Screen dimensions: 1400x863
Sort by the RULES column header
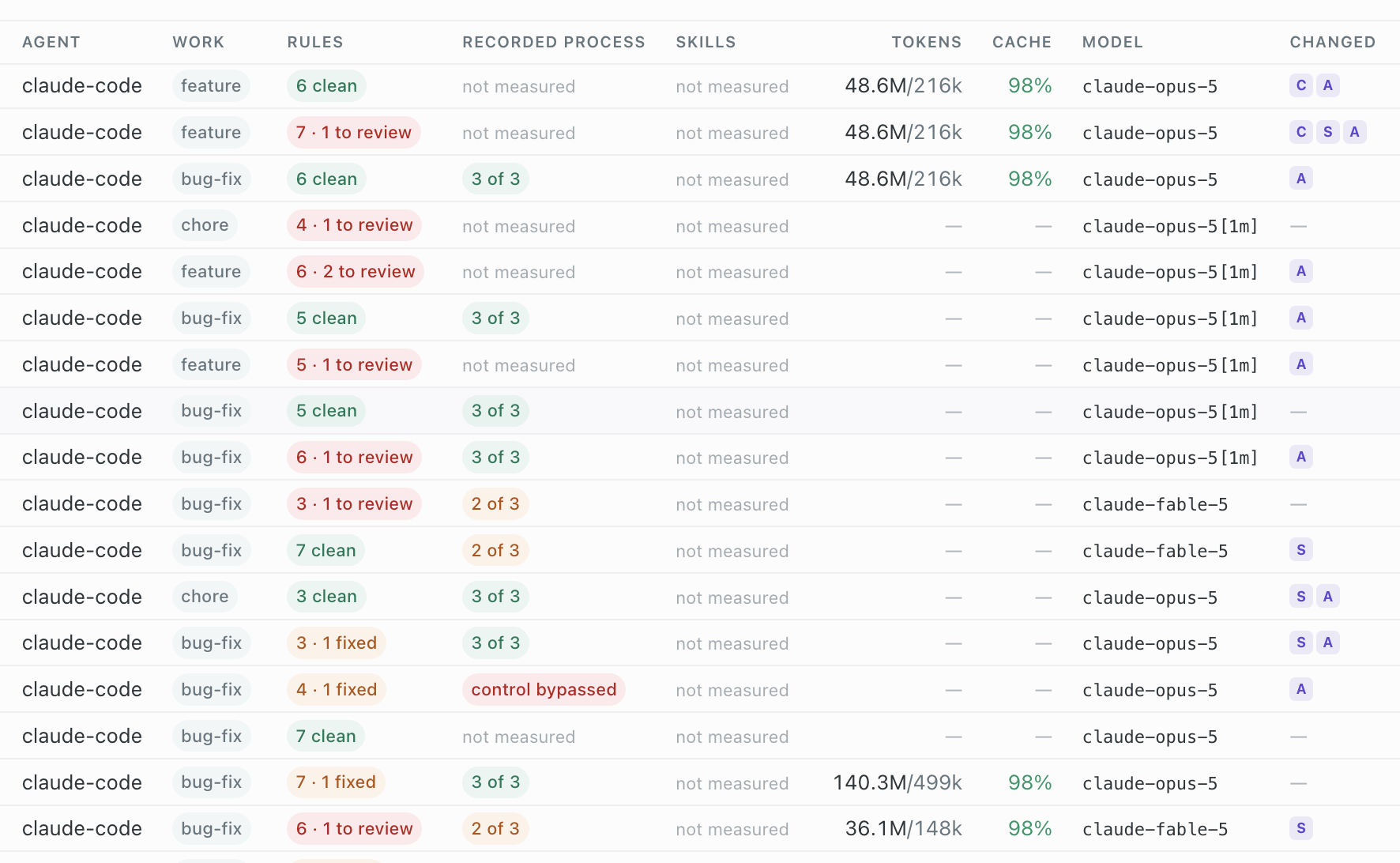315,42
